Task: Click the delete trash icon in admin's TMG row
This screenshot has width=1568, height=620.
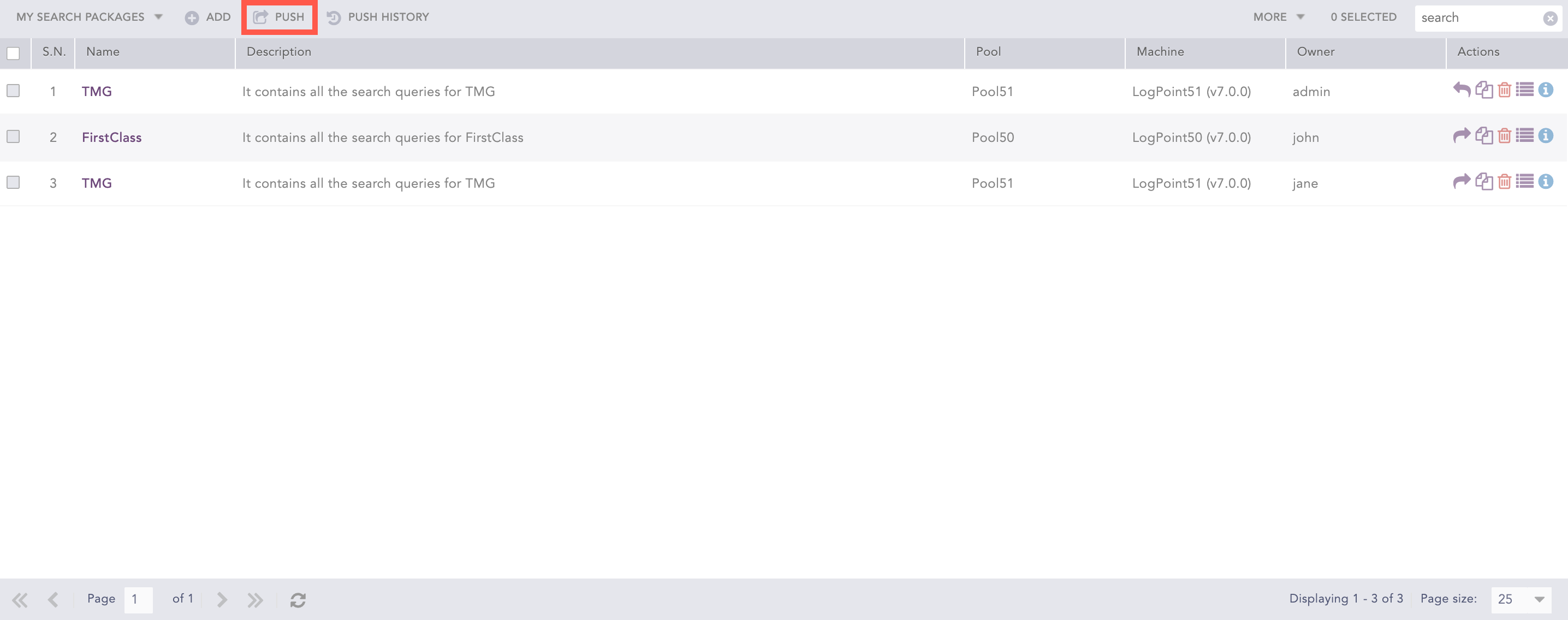Action: [x=1504, y=90]
